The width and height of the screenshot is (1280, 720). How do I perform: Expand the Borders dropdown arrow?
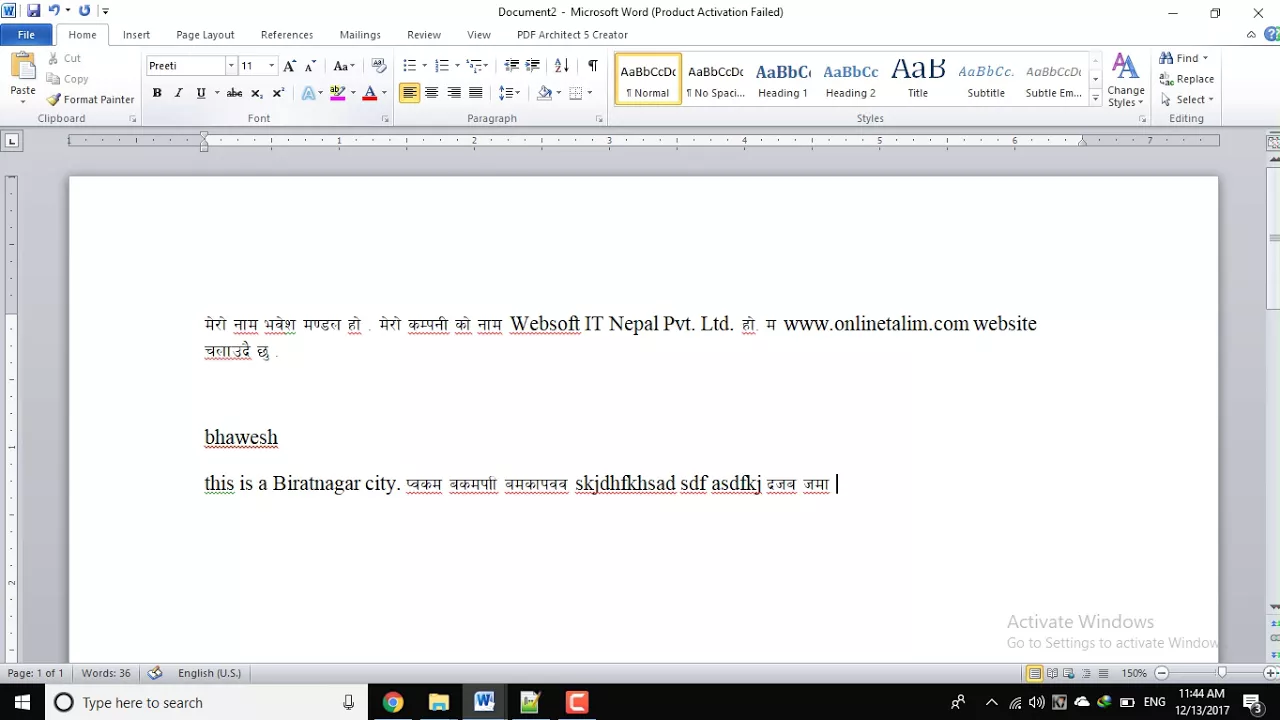coord(590,93)
